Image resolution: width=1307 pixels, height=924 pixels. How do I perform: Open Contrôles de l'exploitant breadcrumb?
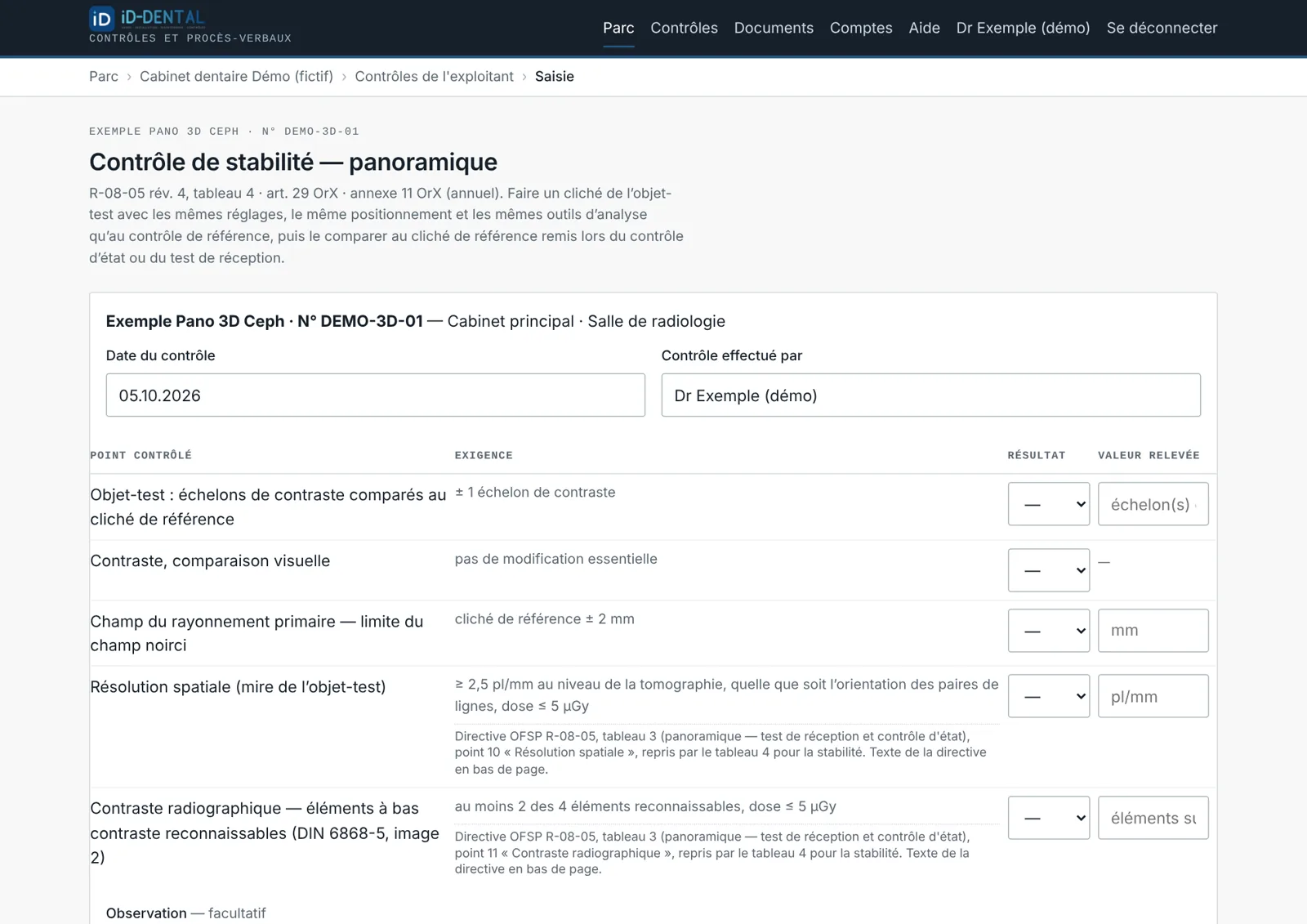(x=434, y=76)
